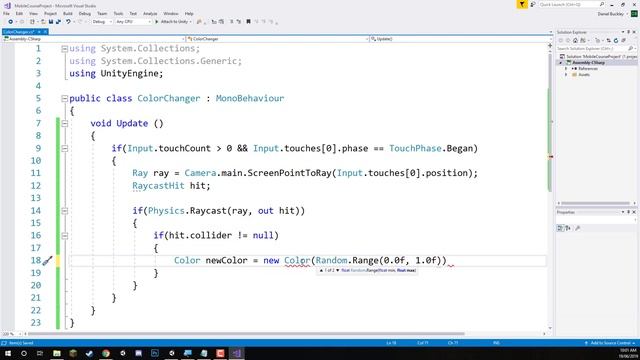Viewport: 640px width, 360px height.
Task: Click the Task View taskbar icon
Action: [x=40, y=353]
